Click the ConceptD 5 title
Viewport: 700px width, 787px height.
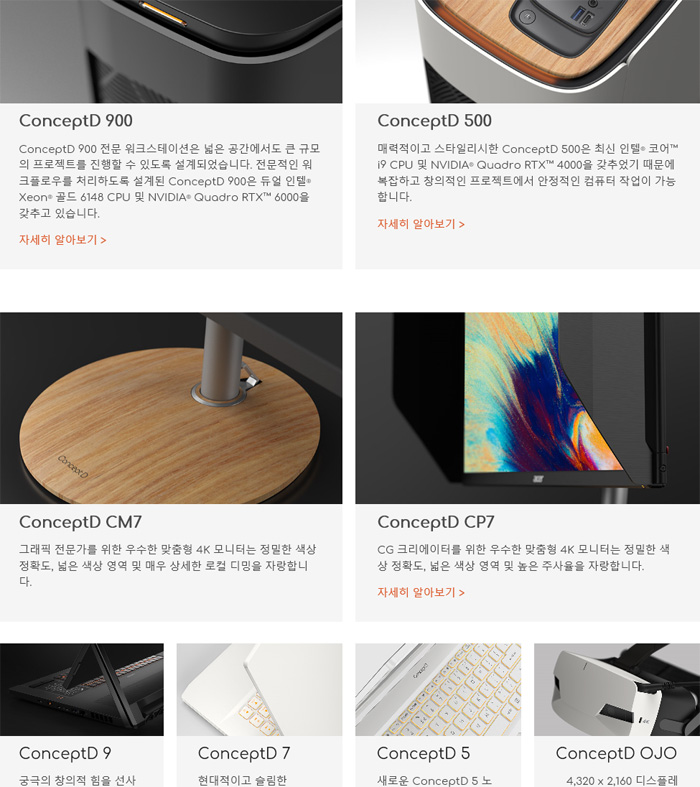(424, 753)
